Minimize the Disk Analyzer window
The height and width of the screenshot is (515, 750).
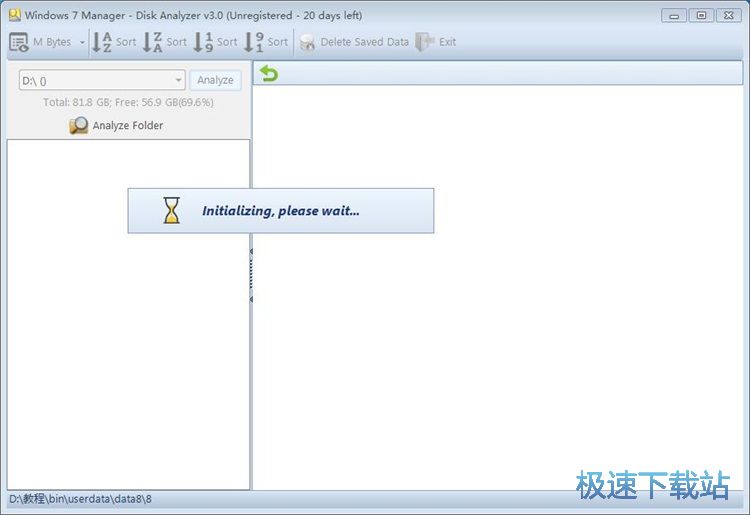point(674,16)
